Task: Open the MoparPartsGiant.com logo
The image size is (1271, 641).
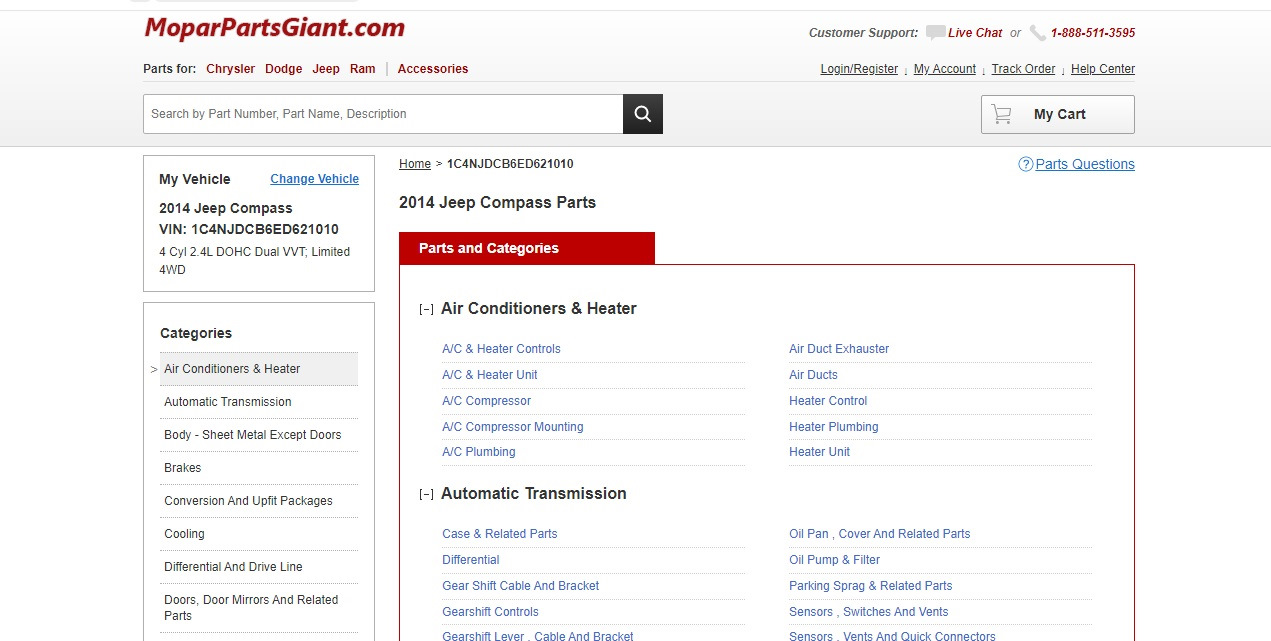Action: tap(275, 28)
